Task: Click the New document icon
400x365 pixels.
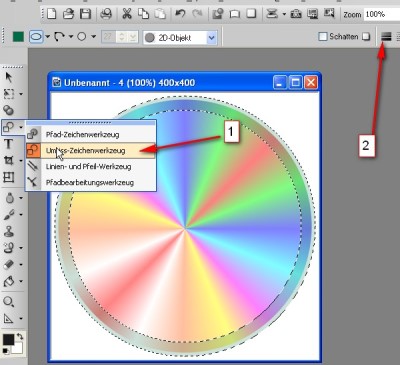Action: (51, 14)
